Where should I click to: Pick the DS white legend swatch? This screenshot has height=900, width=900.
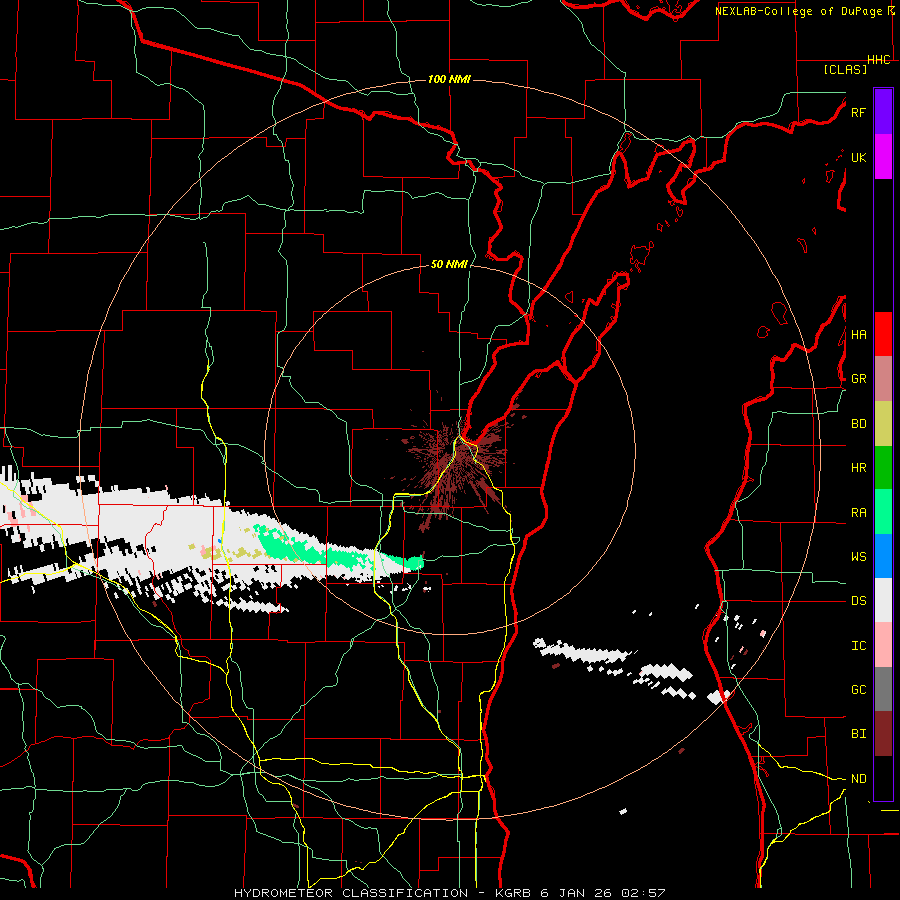(883, 600)
